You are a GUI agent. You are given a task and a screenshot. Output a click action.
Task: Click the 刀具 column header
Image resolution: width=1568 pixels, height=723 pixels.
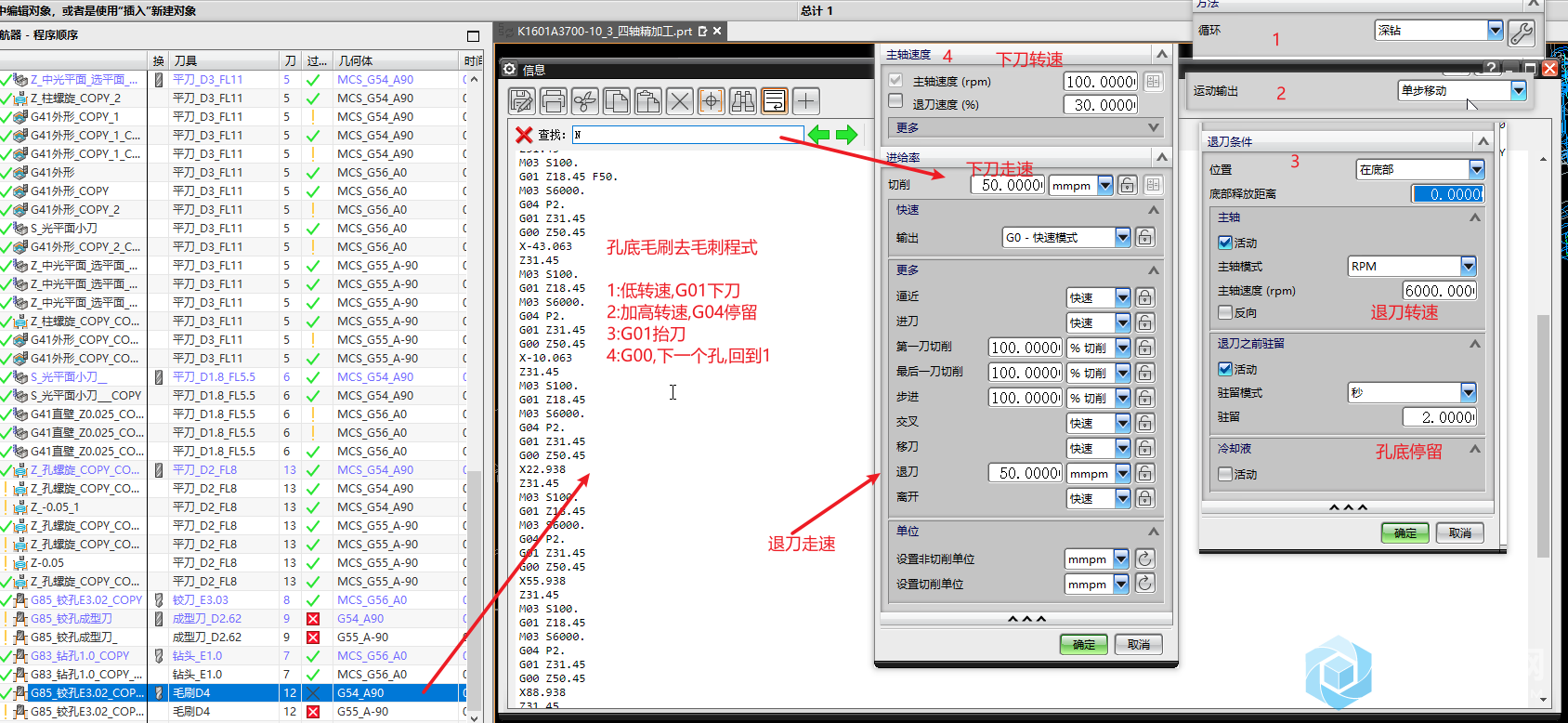coord(224,60)
